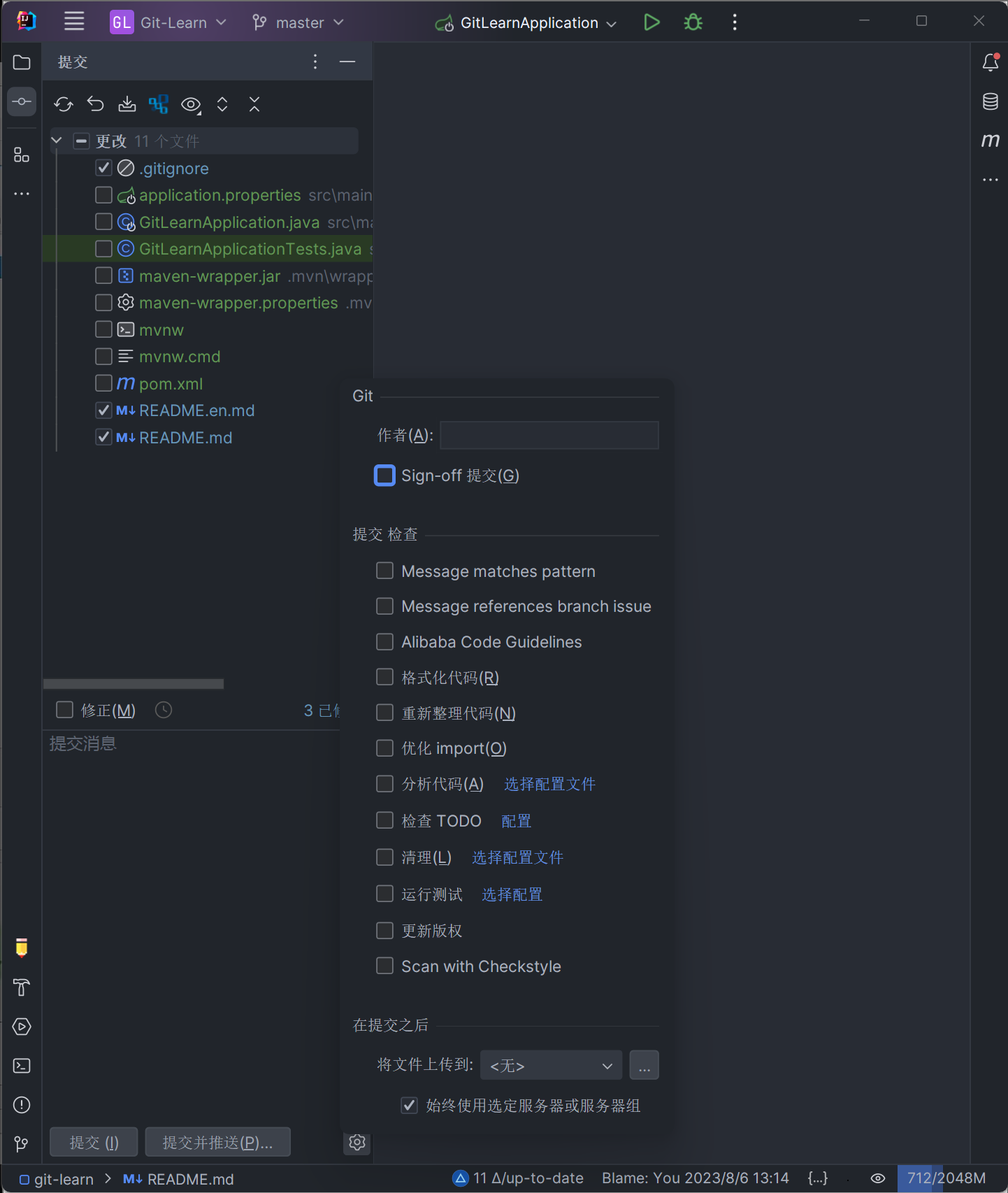The image size is (1008, 1193).
Task: Open the Git-Learn project menu
Action: point(168,22)
